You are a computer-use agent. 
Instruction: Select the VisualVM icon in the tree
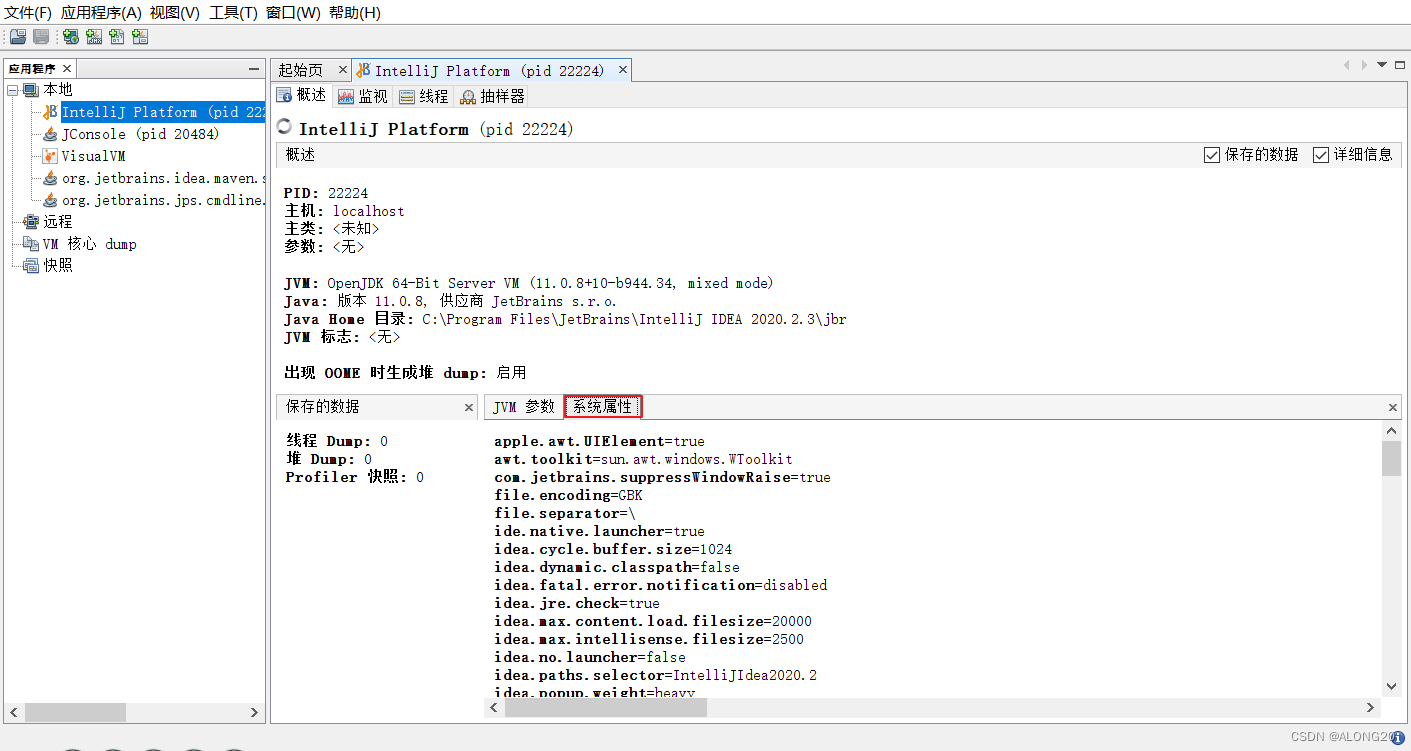[x=50, y=156]
